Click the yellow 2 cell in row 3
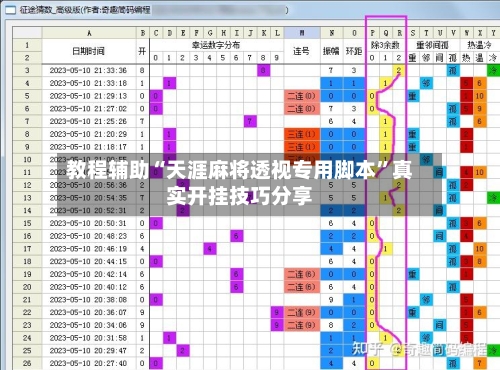Image resolution: width=500 pixels, height=370 pixels. tap(399, 70)
